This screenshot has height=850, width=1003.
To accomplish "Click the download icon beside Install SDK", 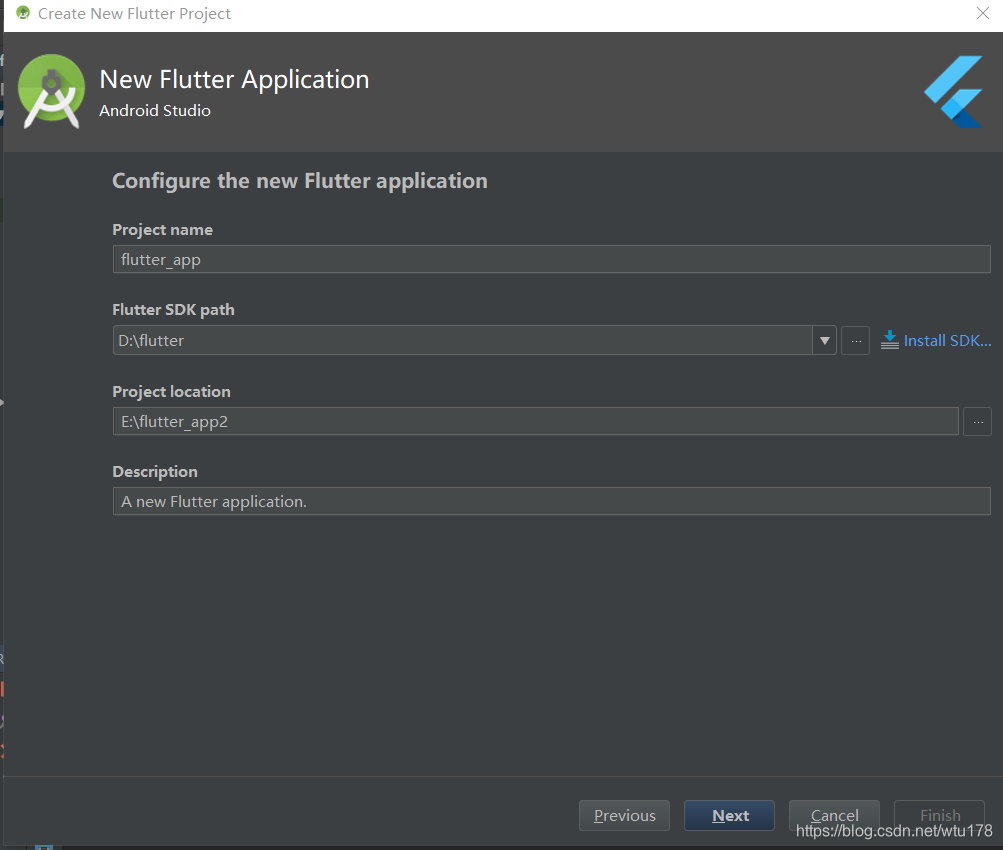I will (x=890, y=340).
